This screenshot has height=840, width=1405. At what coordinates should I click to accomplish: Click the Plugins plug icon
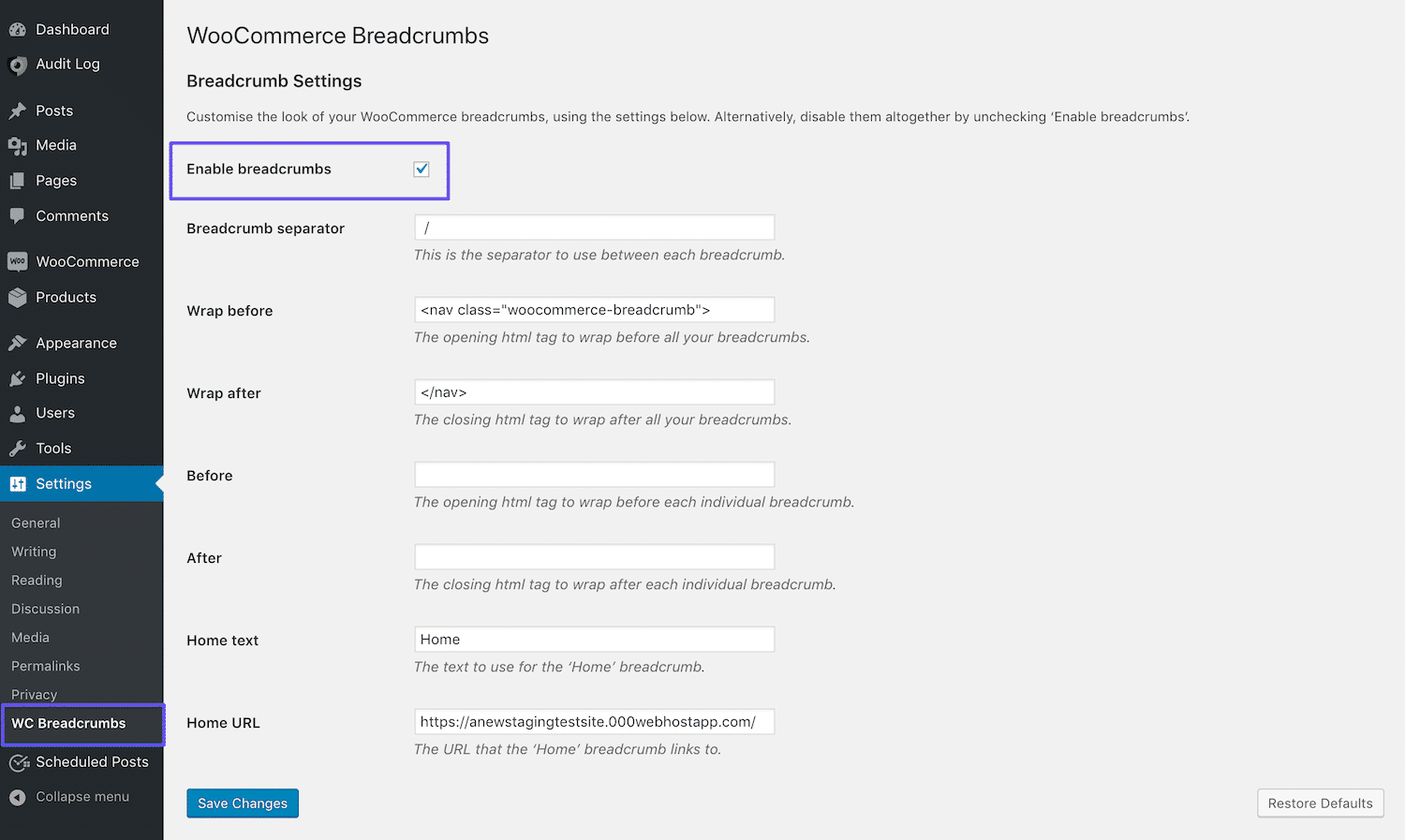pyautogui.click(x=18, y=378)
